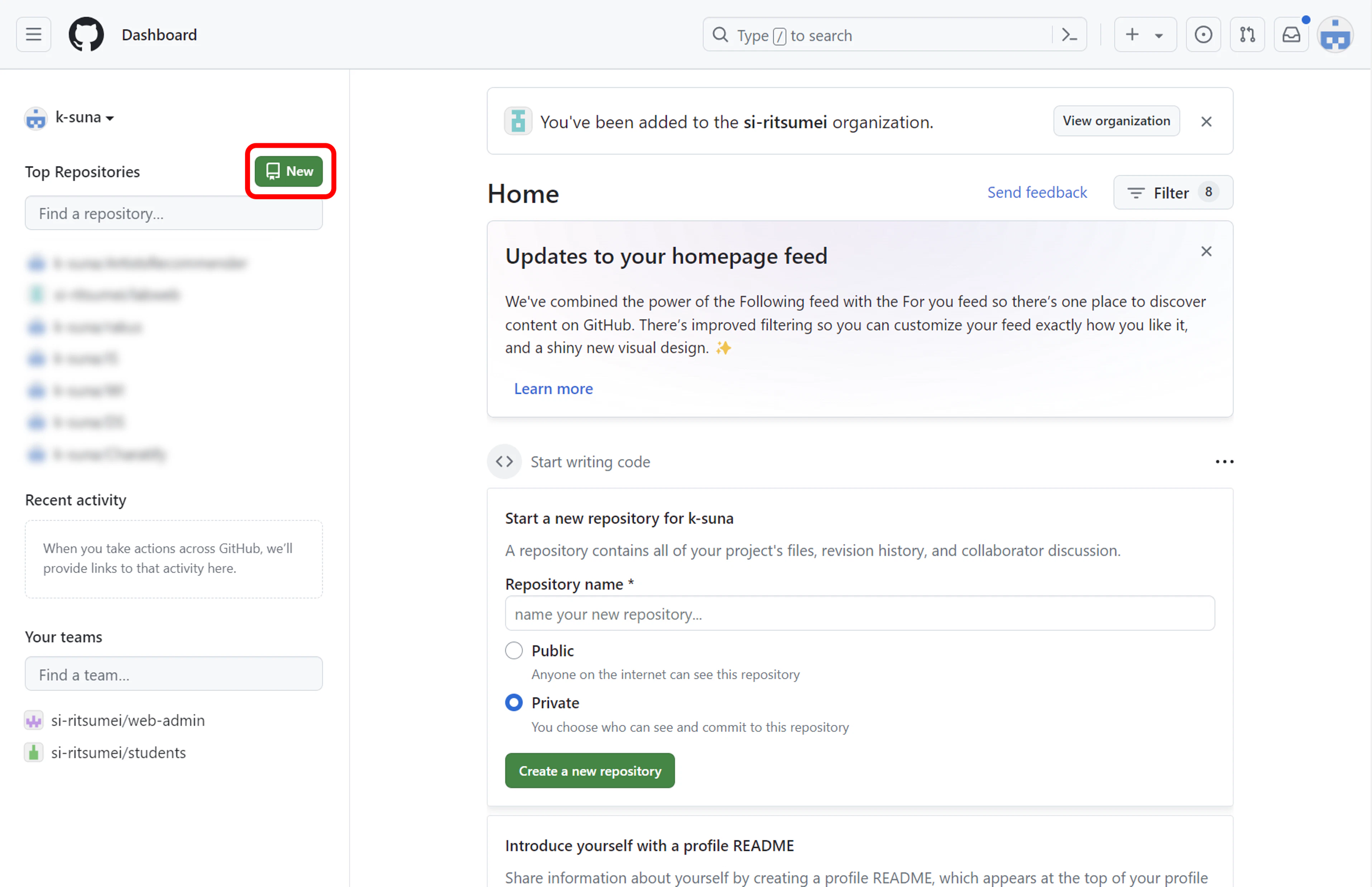
Task: Click View organization button
Action: click(1116, 121)
